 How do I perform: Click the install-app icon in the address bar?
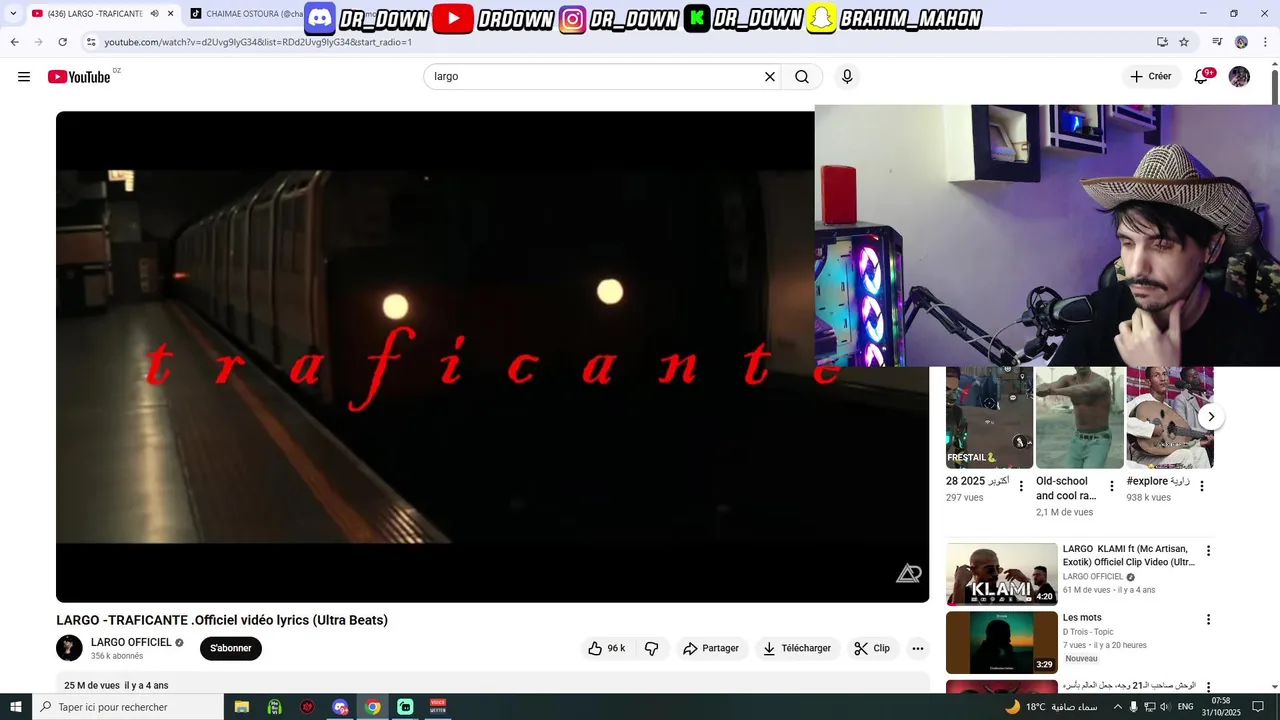1162,42
